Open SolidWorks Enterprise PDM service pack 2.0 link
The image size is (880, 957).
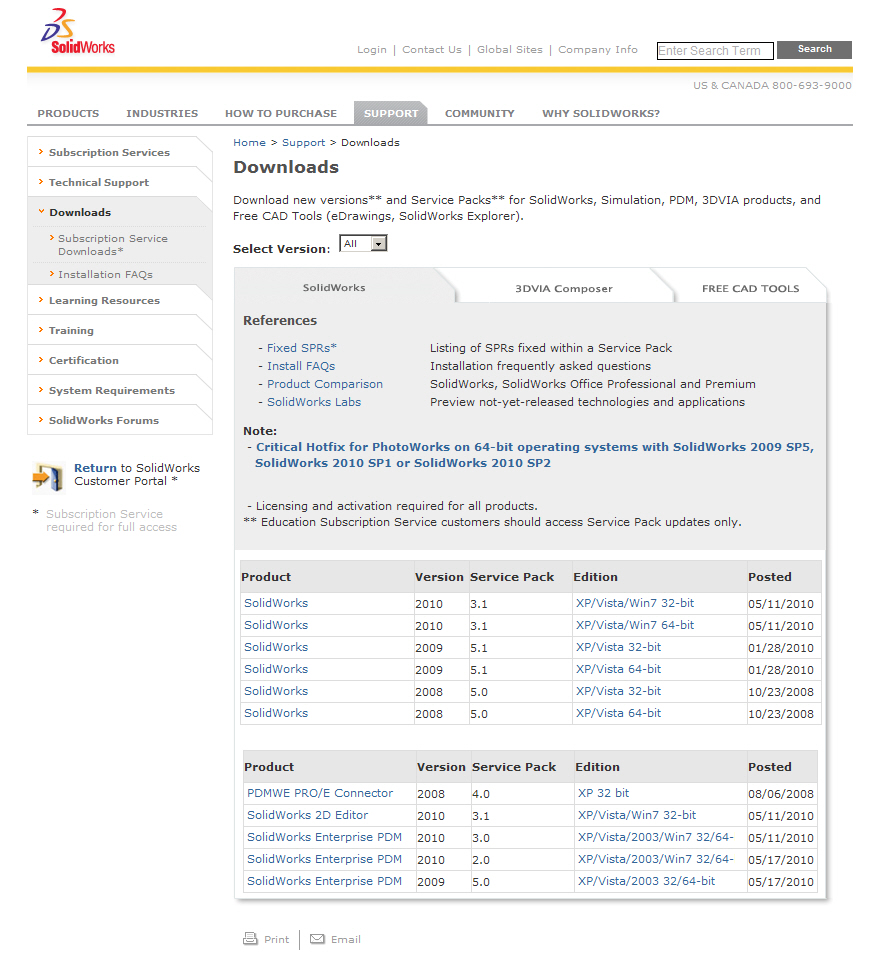[324, 859]
